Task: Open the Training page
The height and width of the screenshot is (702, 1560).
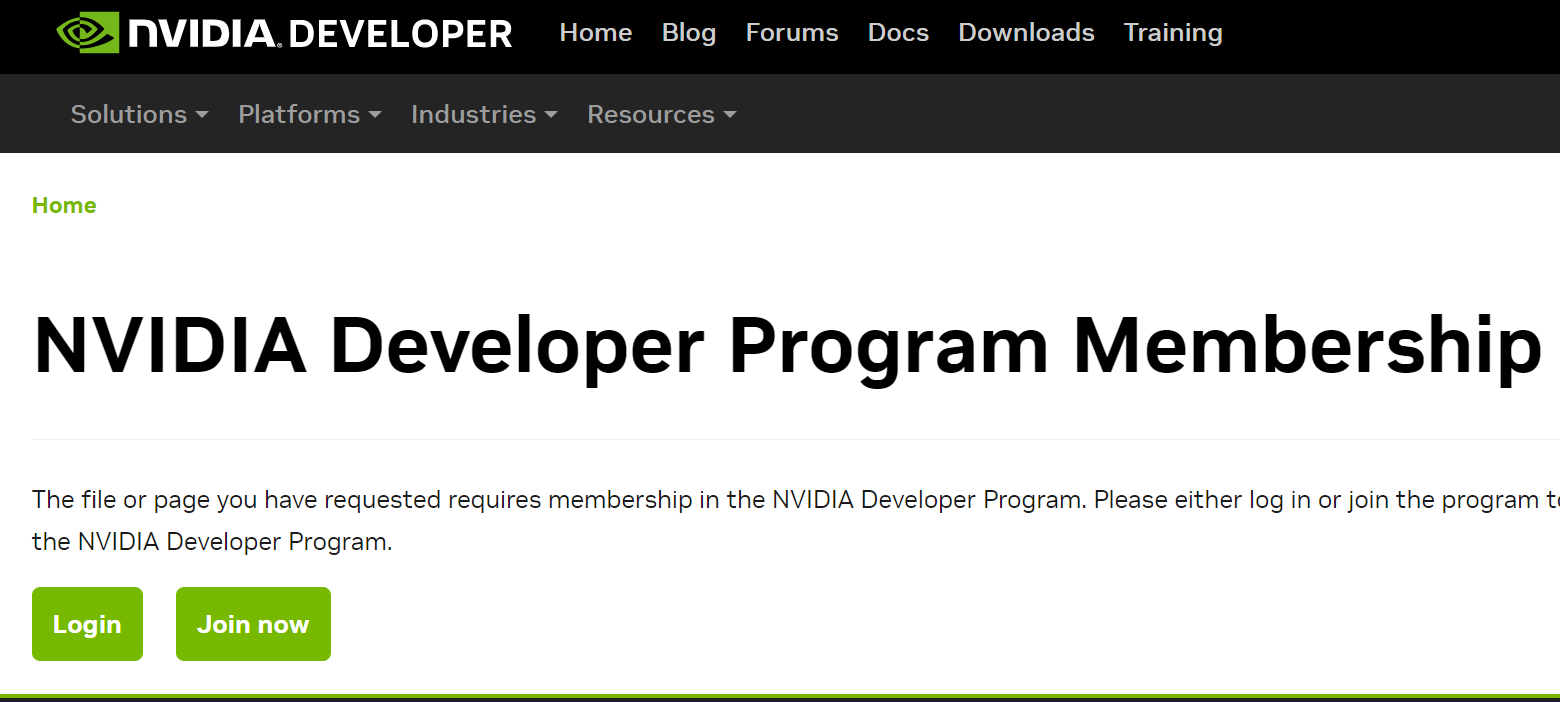Action: tap(1173, 33)
